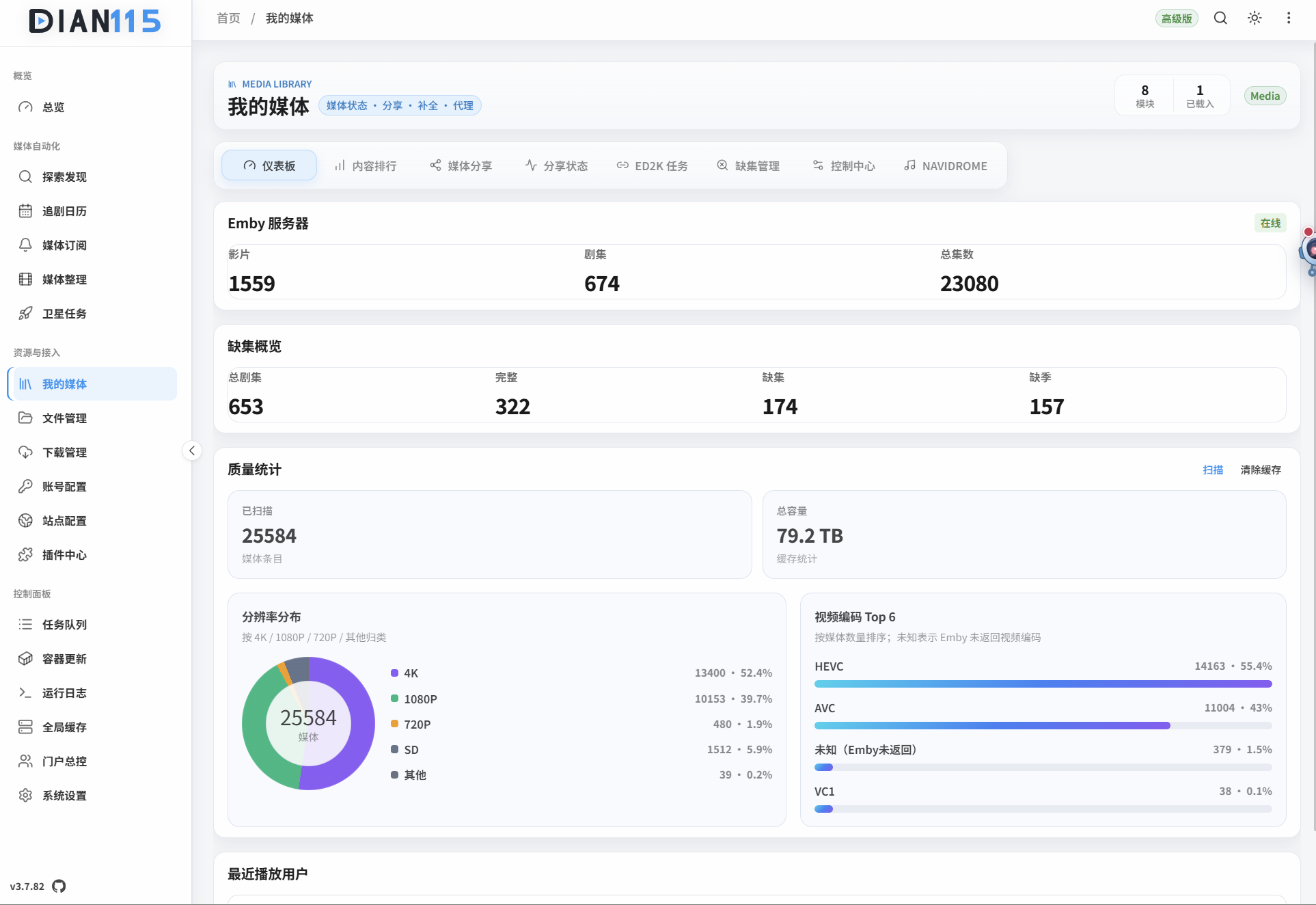1316x905 pixels.
Task: Collapse the sidebar with the chevron button
Action: click(x=192, y=450)
